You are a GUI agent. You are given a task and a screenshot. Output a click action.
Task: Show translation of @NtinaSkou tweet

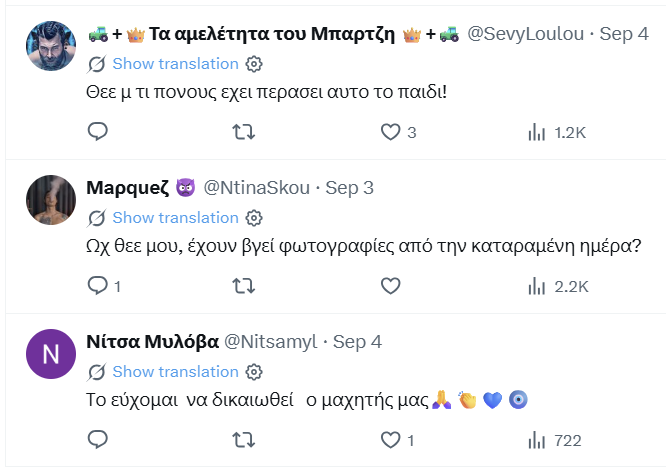(175, 218)
